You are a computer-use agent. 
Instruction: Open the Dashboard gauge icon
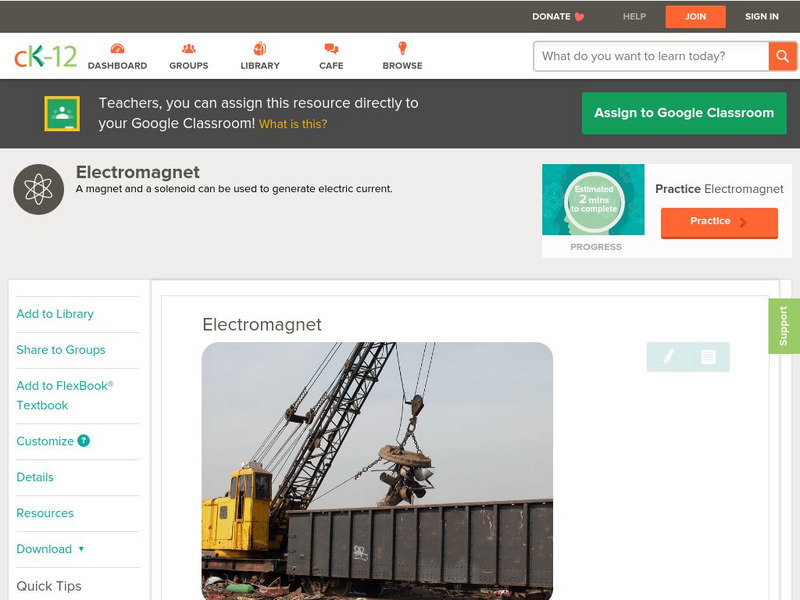coord(117,49)
